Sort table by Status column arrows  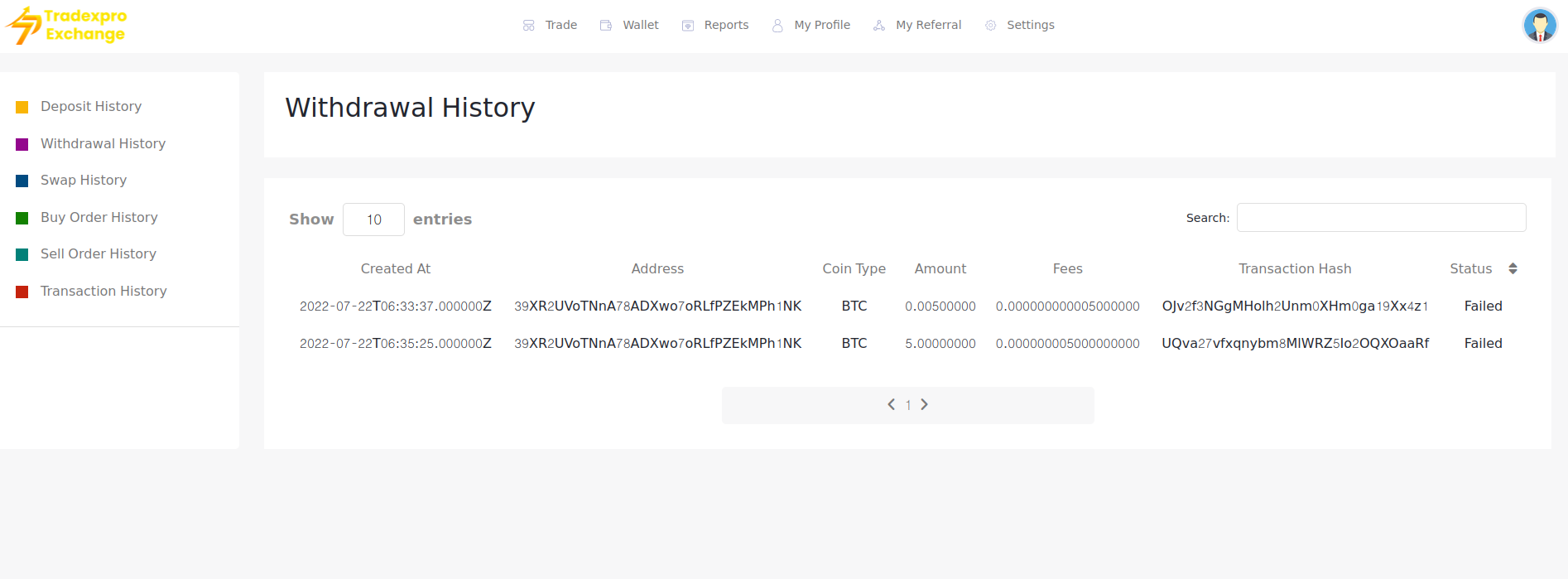coord(1513,268)
